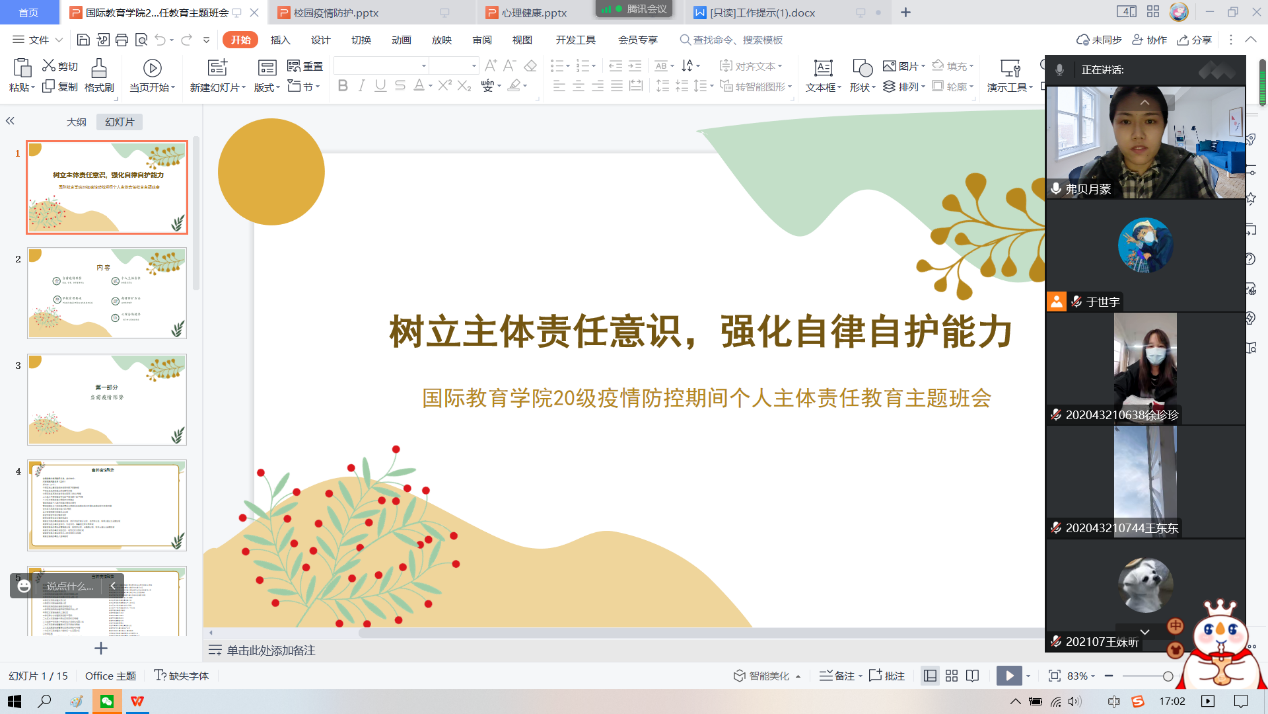Click the 分享 share button
Image resolution: width=1268 pixels, height=714 pixels.
[1194, 40]
